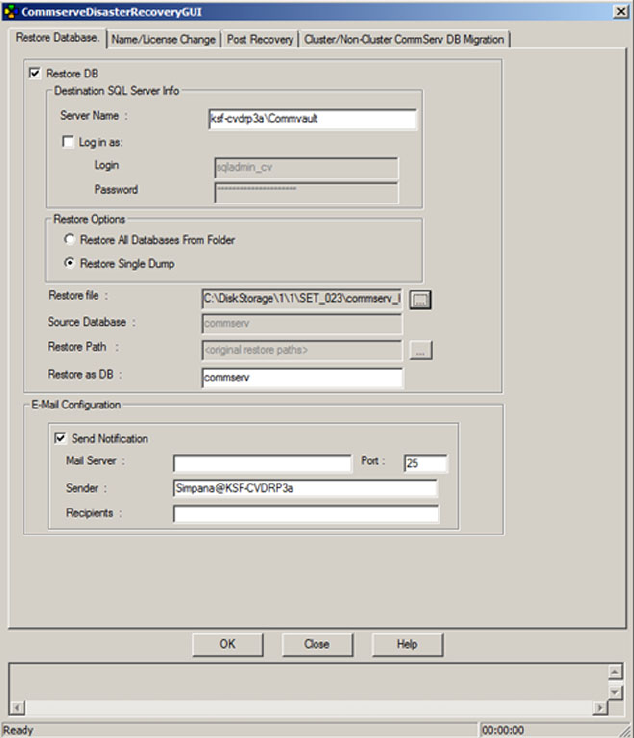The height and width of the screenshot is (738, 634).
Task: Click the Close button
Action: point(317,644)
